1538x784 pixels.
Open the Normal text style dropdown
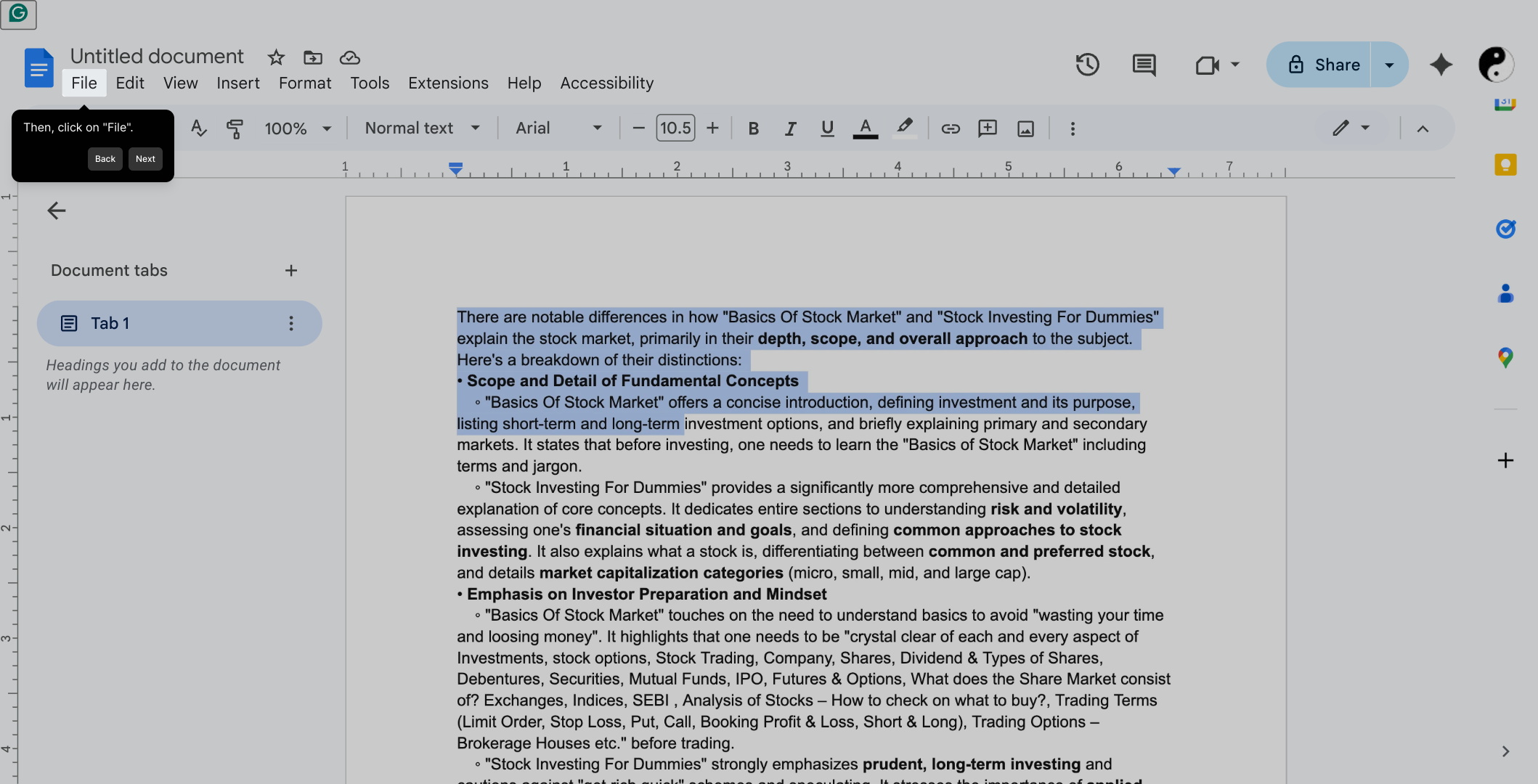point(422,128)
